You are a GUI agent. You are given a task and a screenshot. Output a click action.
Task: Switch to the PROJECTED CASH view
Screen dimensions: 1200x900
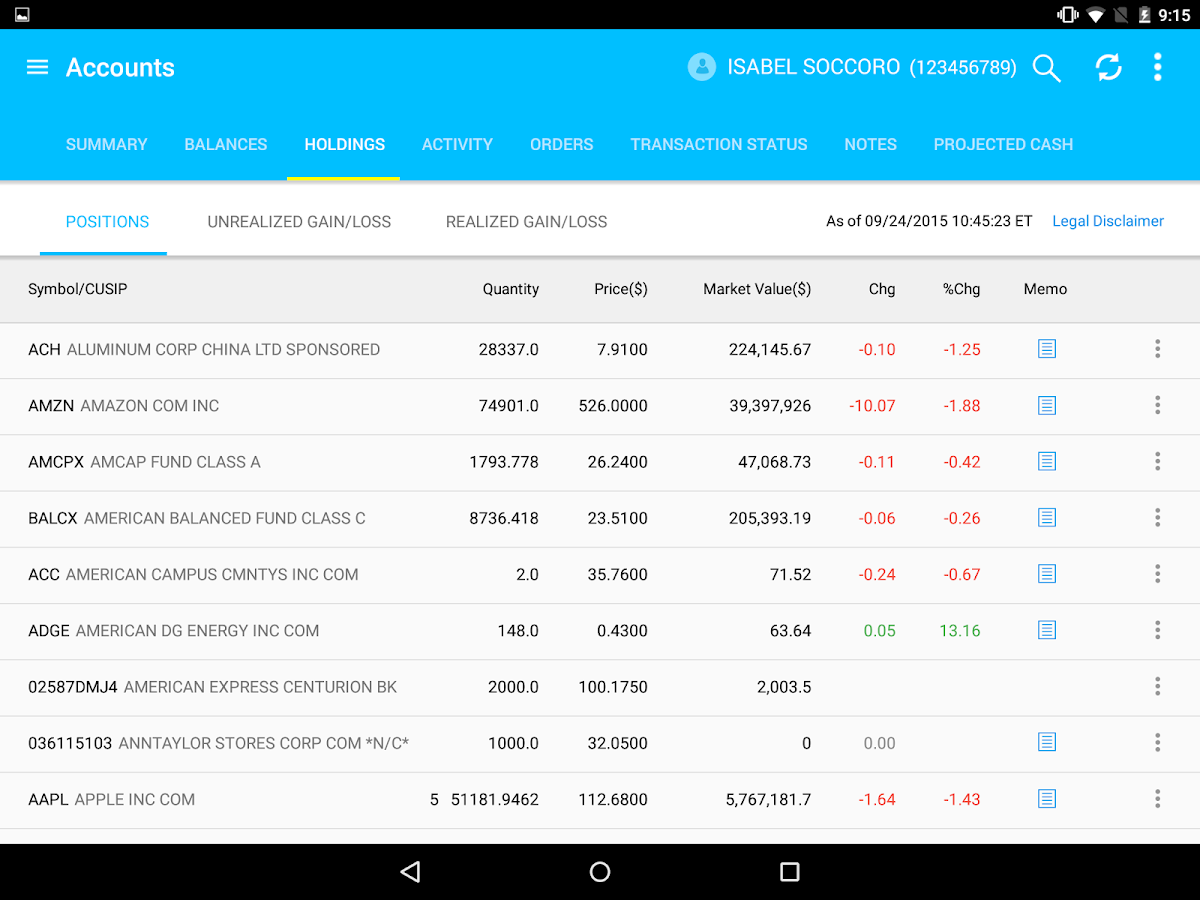1003,144
